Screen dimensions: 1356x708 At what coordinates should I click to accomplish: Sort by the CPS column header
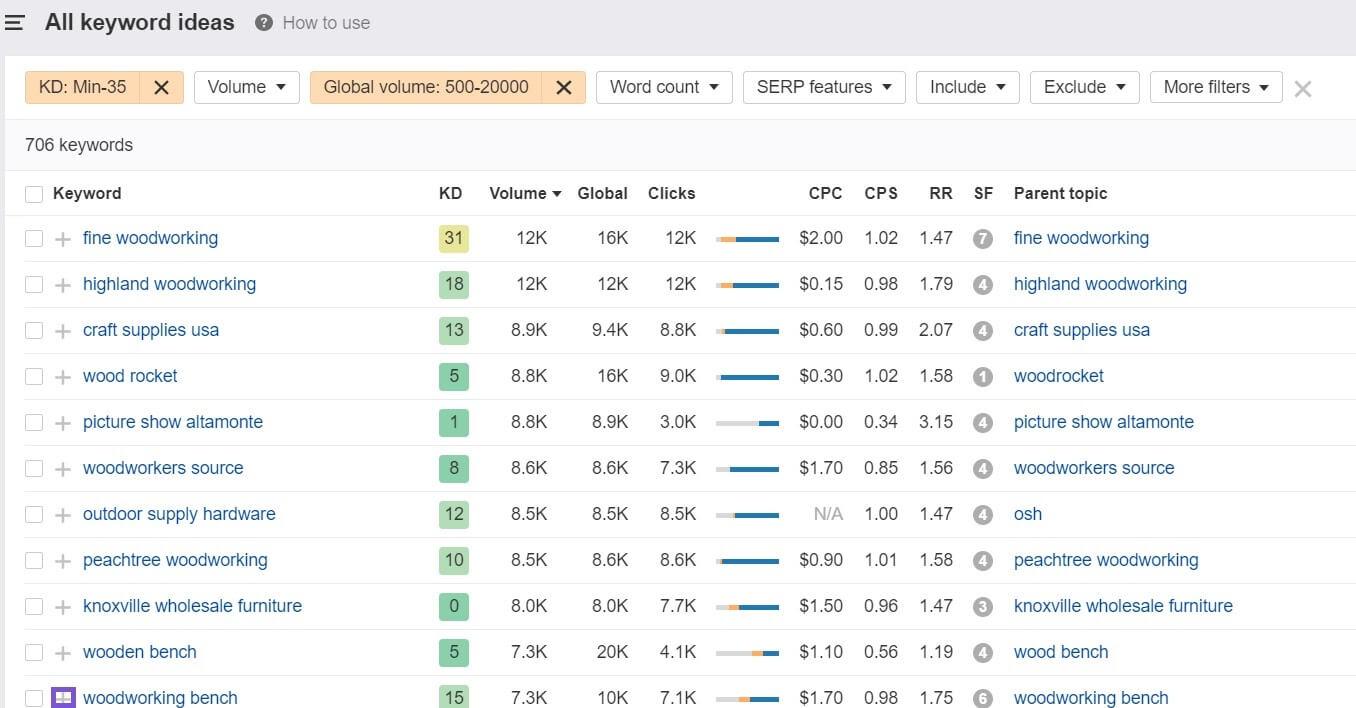pyautogui.click(x=881, y=194)
